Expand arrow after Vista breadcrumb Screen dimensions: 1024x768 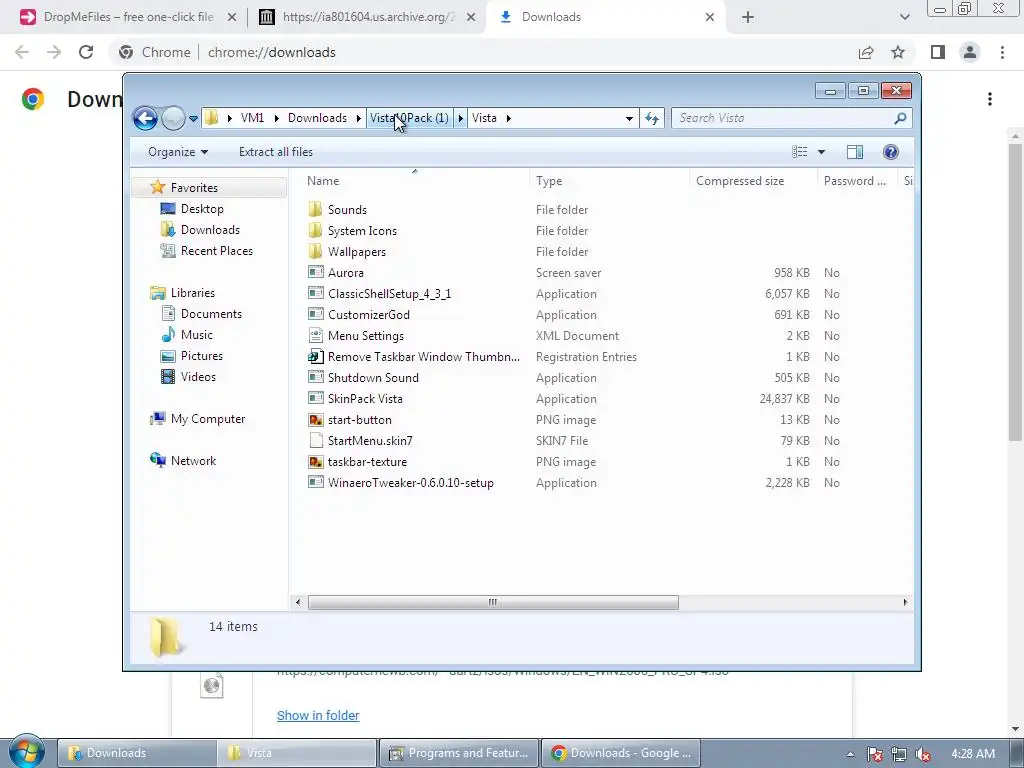(x=508, y=118)
